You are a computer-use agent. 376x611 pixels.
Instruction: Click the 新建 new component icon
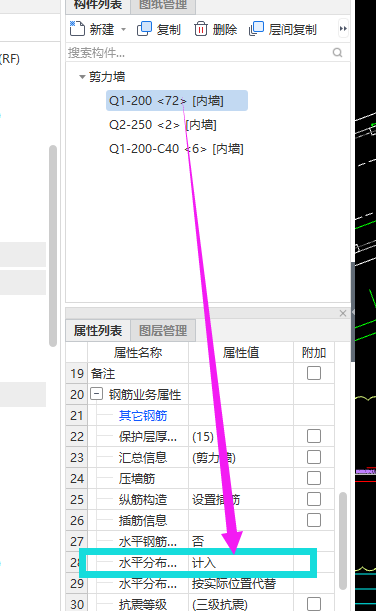click(77, 28)
